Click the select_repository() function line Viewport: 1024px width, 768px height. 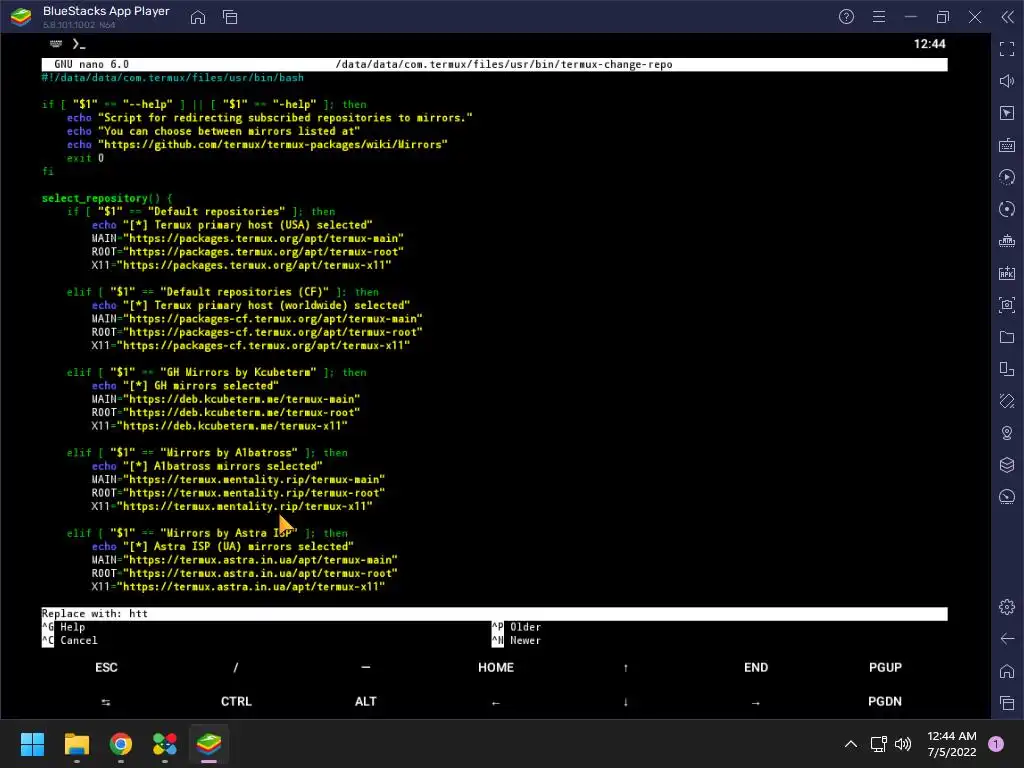coord(107,198)
